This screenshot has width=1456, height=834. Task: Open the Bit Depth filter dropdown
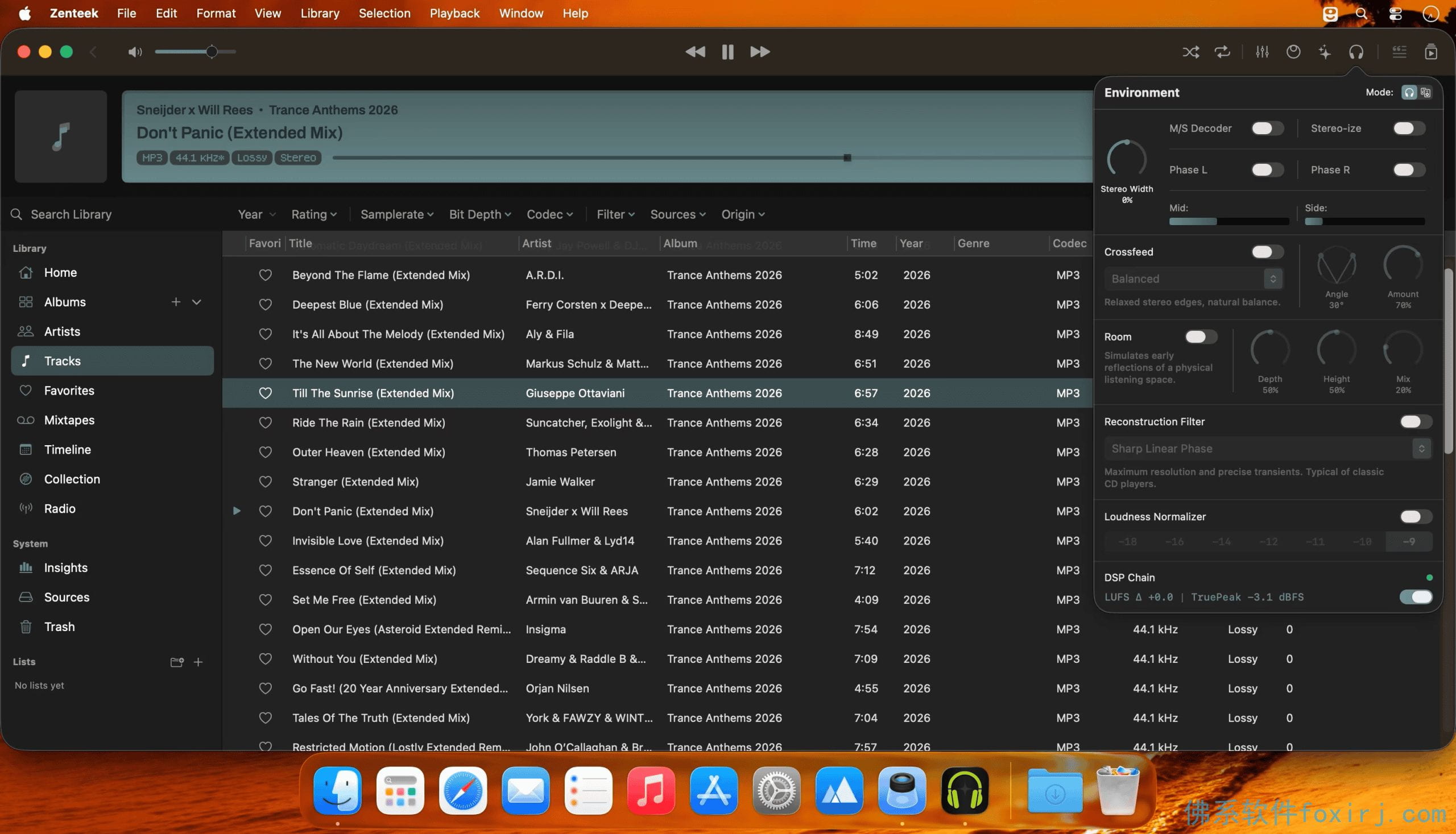coord(479,214)
